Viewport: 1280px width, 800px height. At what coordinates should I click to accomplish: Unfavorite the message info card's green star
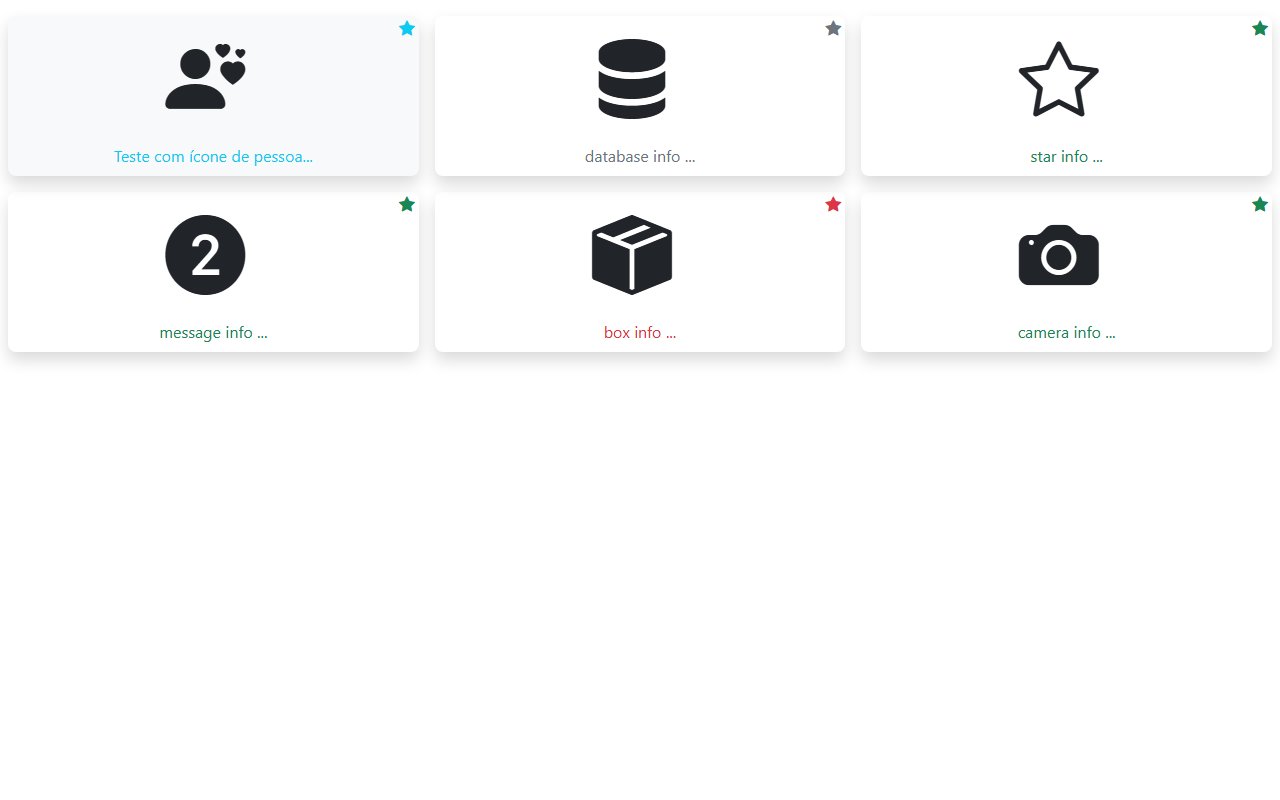click(407, 204)
